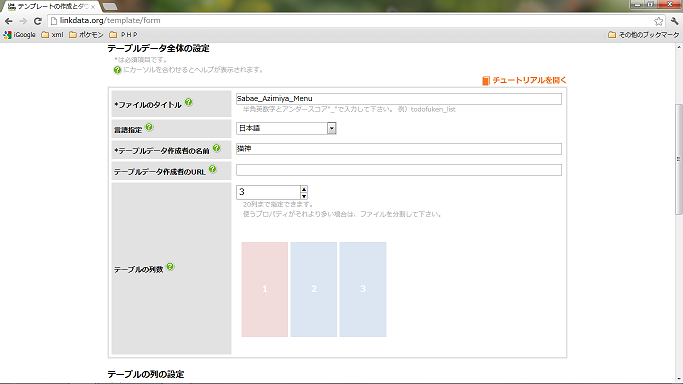Click the file title field with Sabae_Azimiya_Menu
Viewport: 683px width, 384px height.
pyautogui.click(x=399, y=99)
